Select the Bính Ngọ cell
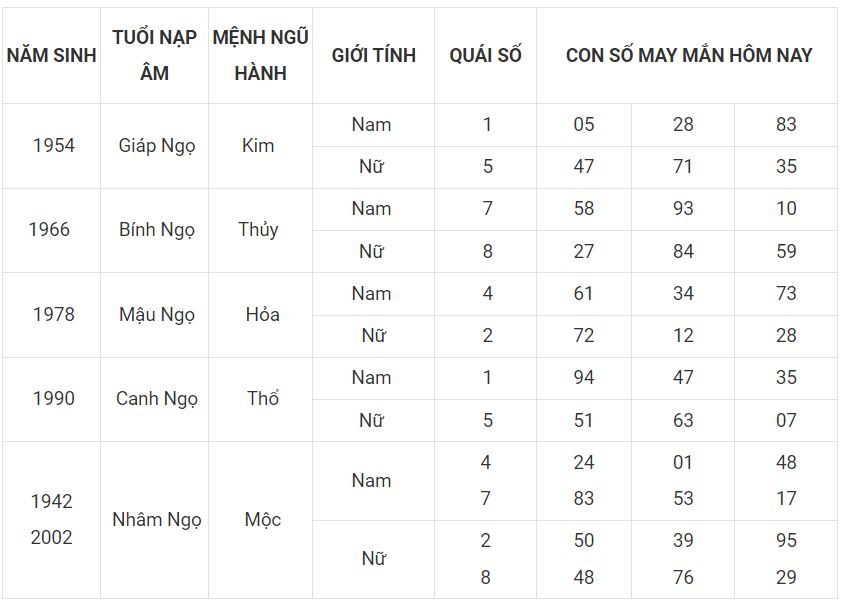 [156, 230]
